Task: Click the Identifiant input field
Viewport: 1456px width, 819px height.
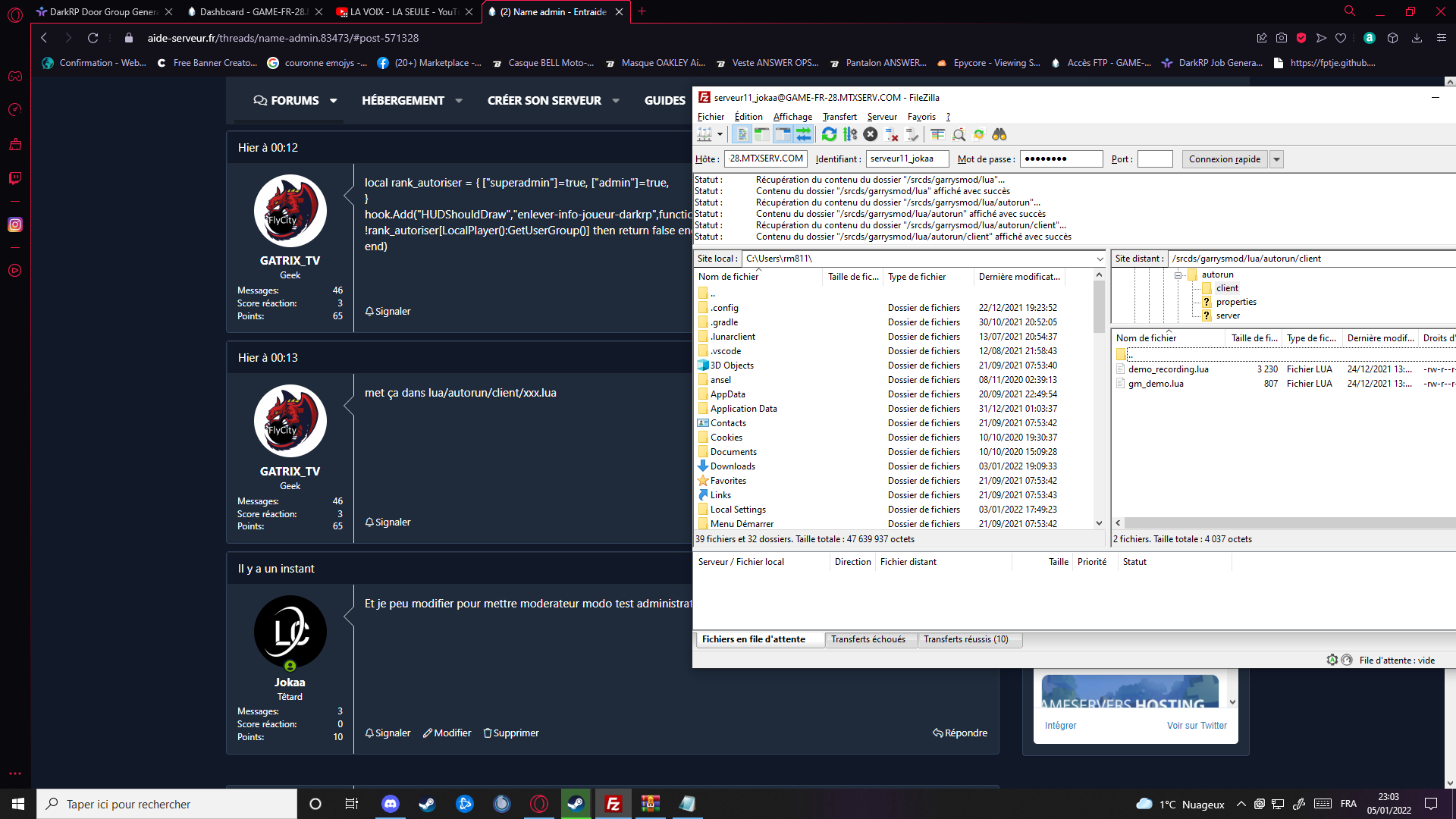Action: (x=907, y=158)
